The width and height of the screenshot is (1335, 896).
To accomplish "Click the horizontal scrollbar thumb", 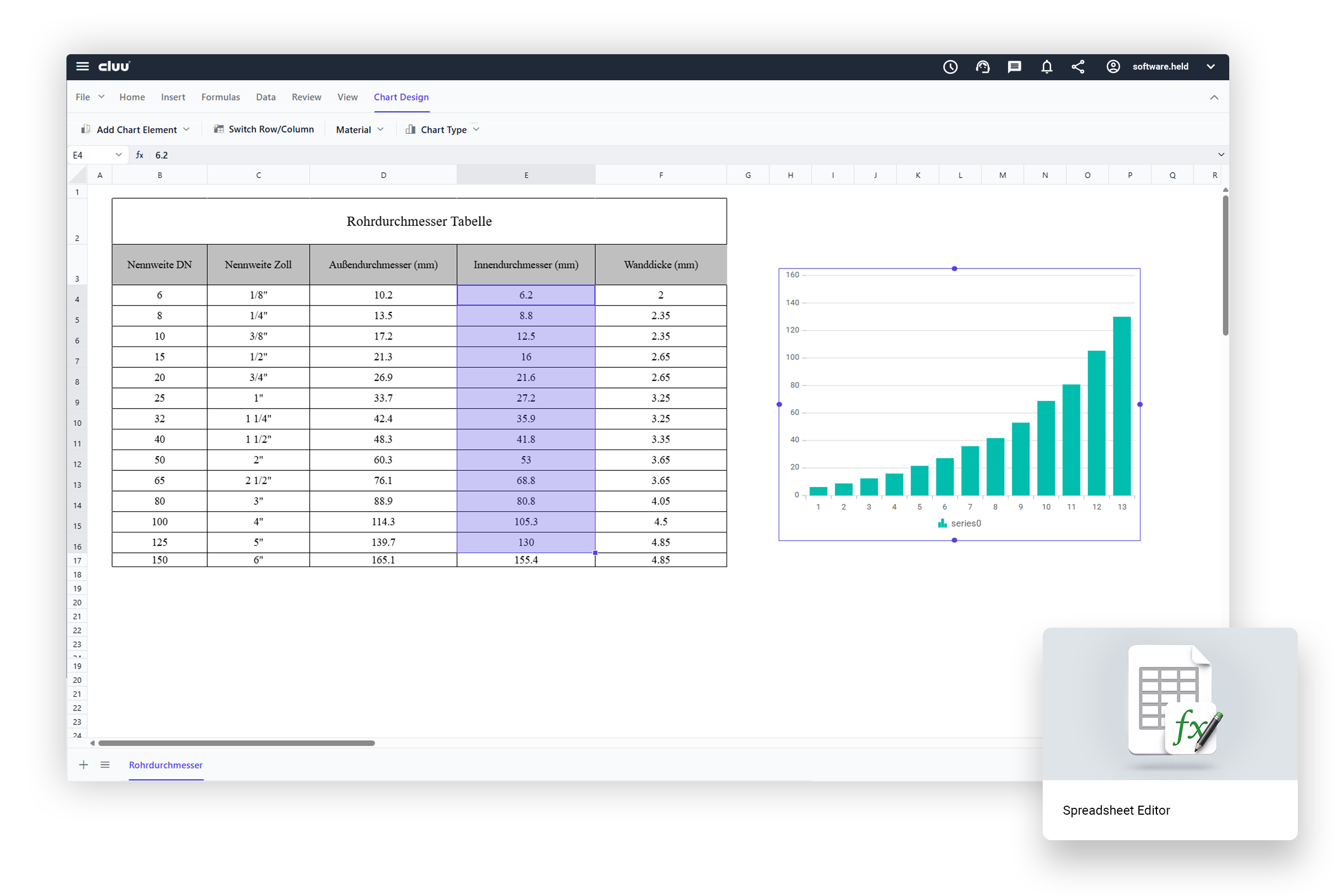I will coord(236,743).
